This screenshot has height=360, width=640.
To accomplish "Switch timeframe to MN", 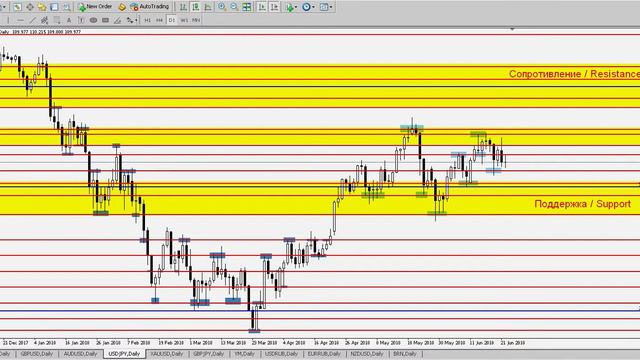I will coord(196,20).
